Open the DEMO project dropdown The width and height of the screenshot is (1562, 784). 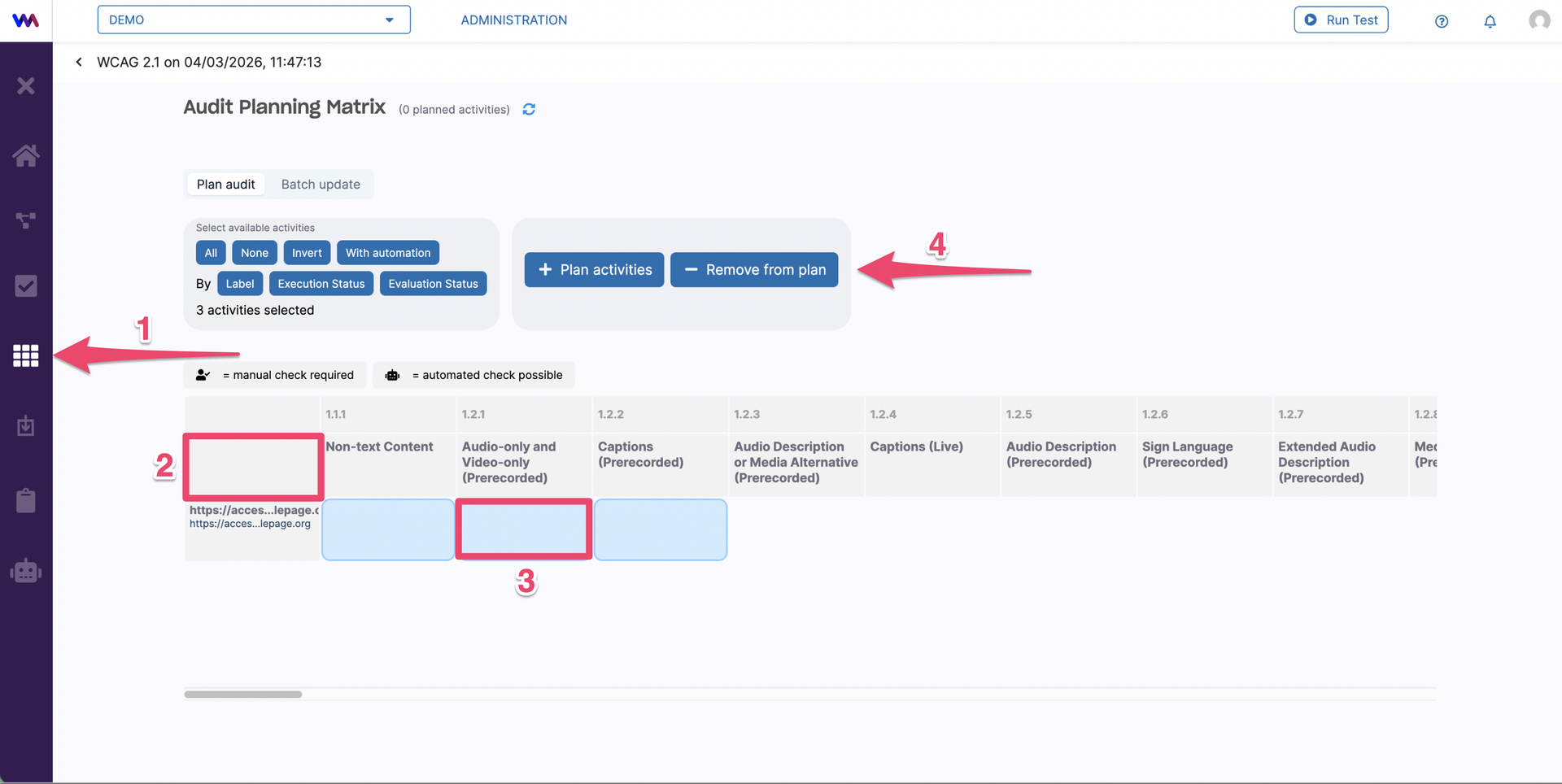254,20
